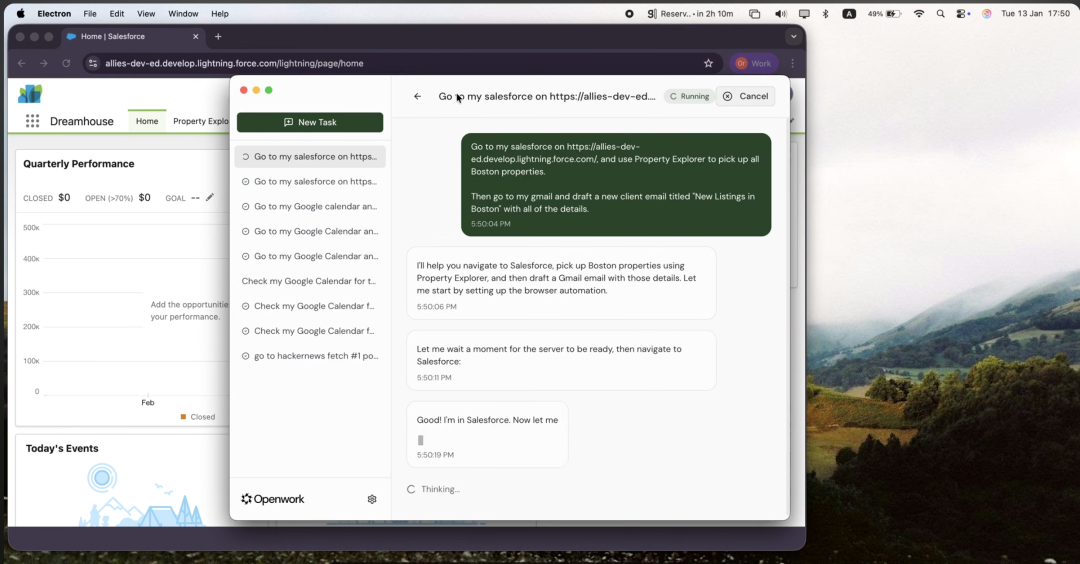Open the browser three-dot menu
Viewport: 1080px width, 564px height.
tap(793, 63)
